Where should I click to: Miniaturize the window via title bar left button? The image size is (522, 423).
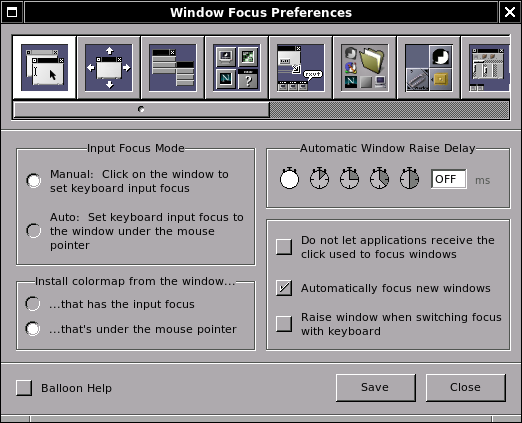12,12
